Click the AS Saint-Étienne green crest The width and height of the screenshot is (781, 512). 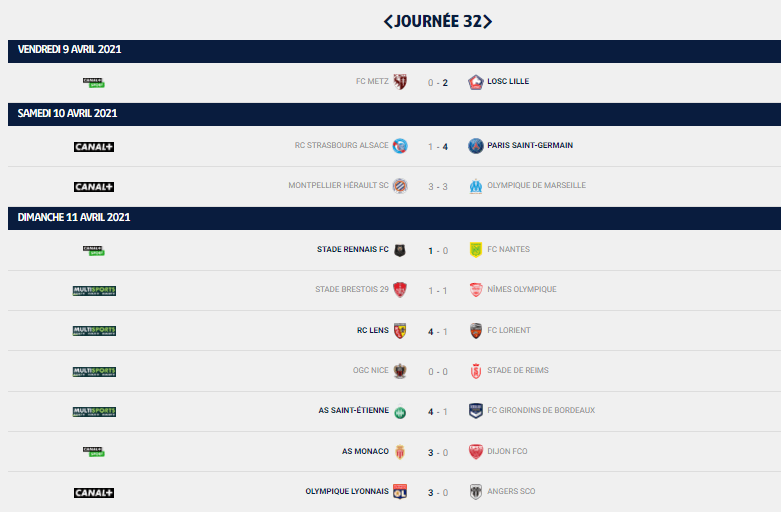click(400, 412)
